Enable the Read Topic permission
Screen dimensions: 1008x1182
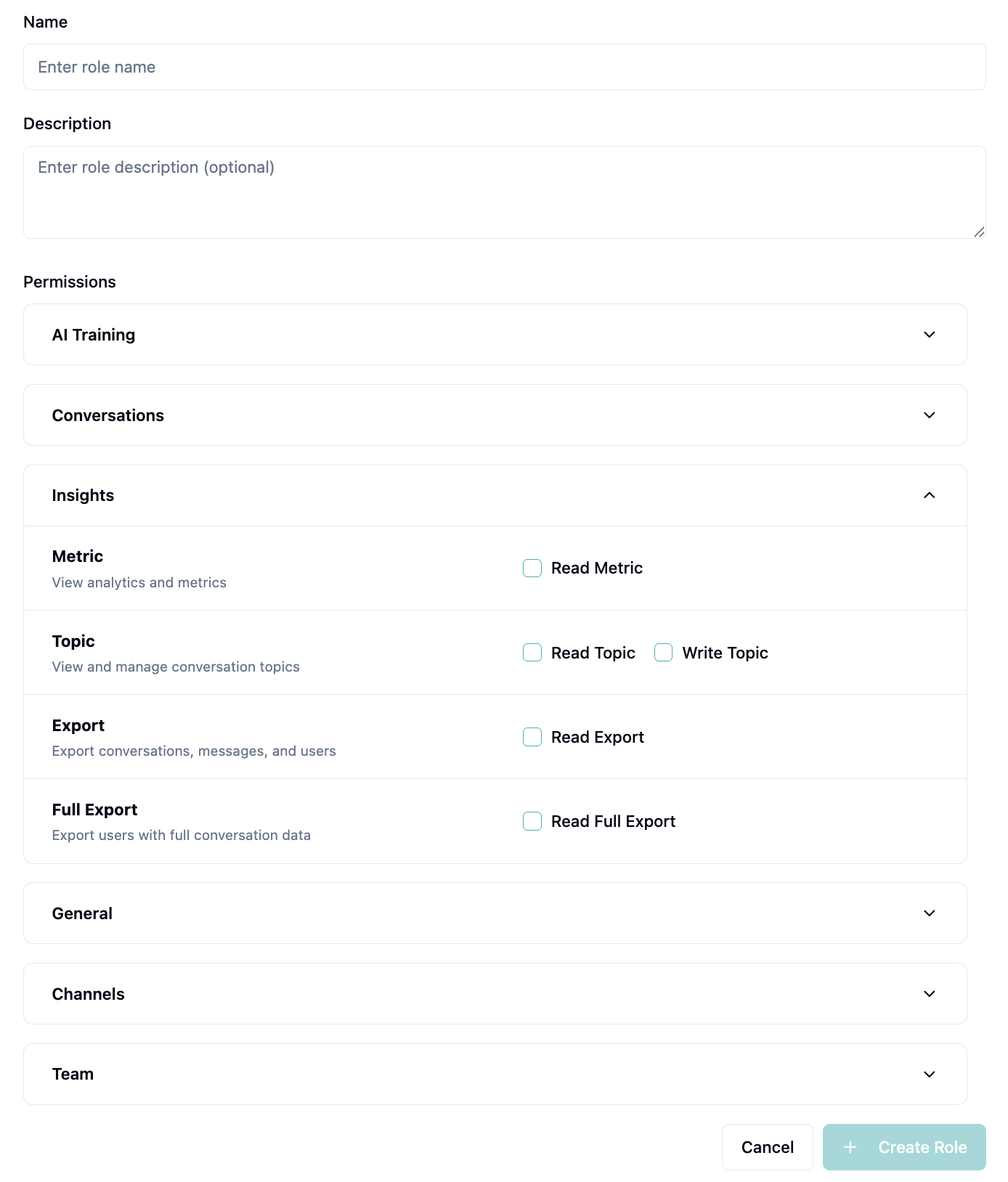[532, 652]
